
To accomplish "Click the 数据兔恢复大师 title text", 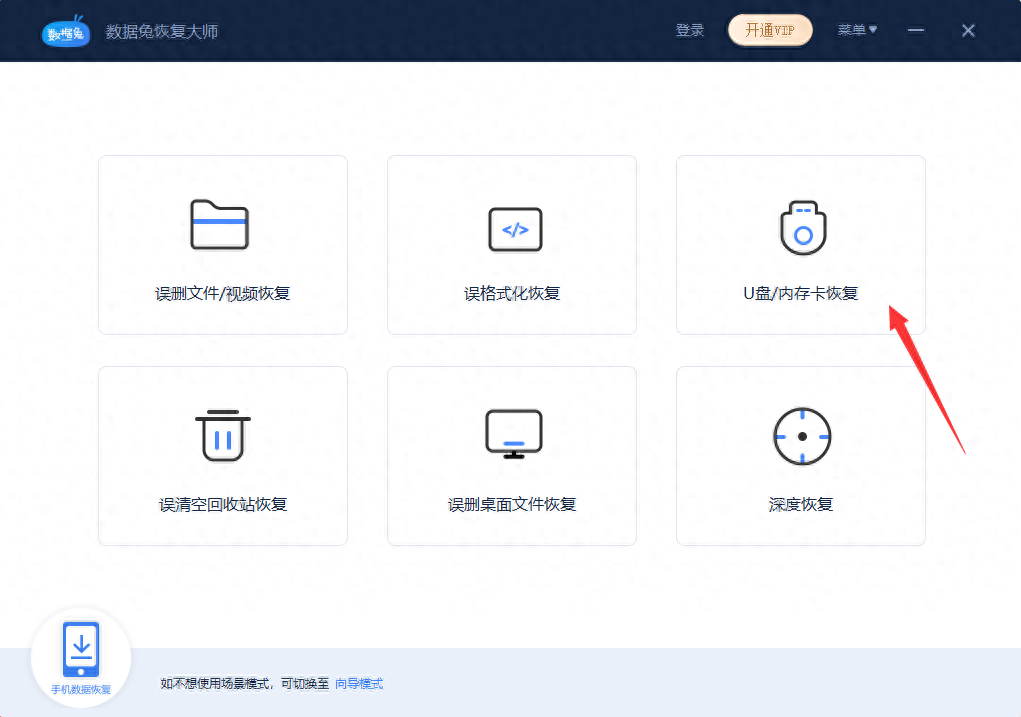I will coord(162,31).
